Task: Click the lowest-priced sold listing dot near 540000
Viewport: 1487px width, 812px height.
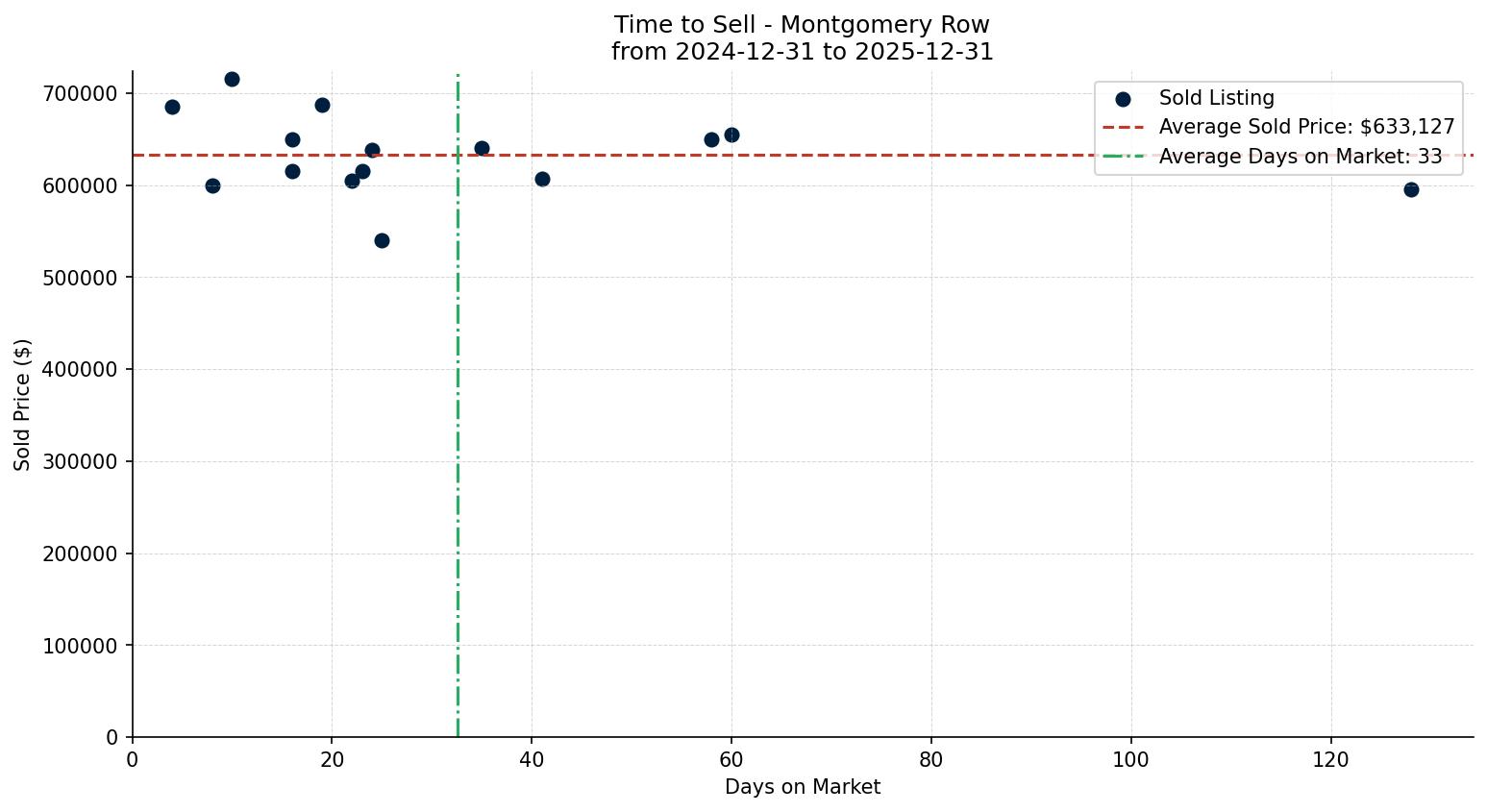Action: (382, 240)
